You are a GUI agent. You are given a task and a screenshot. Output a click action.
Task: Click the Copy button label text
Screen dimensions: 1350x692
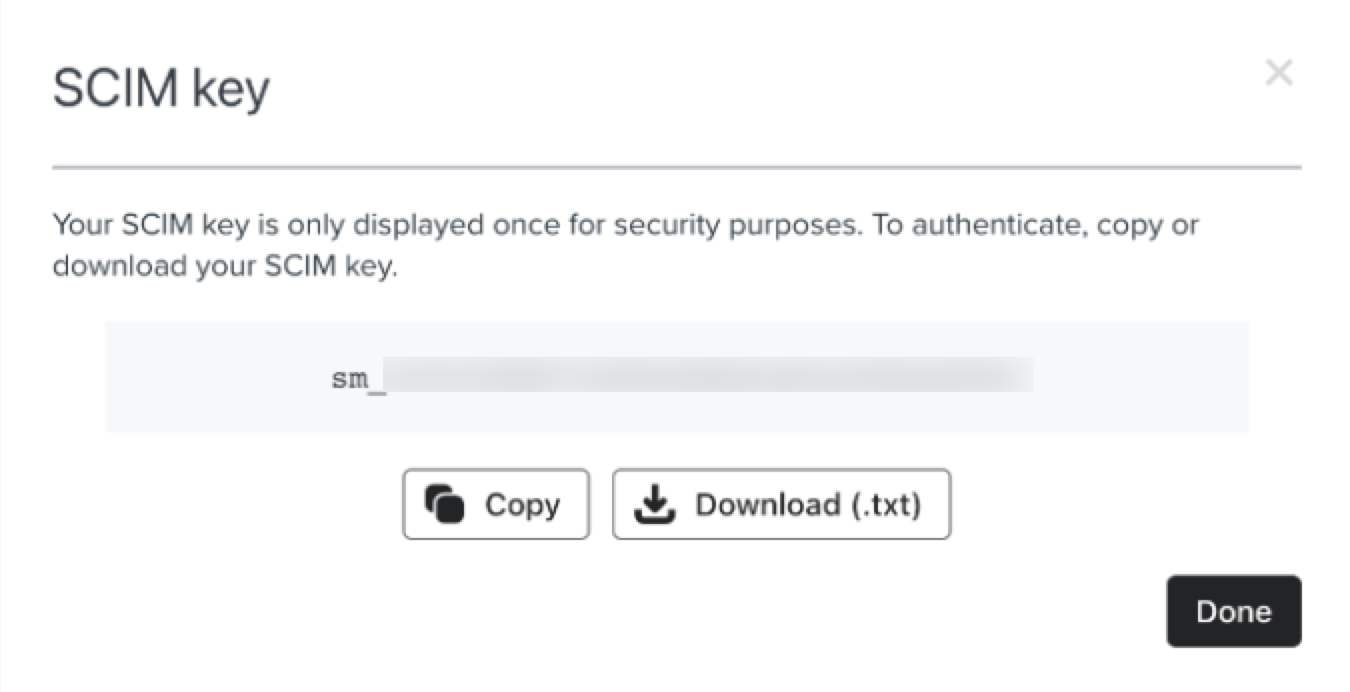coord(521,504)
